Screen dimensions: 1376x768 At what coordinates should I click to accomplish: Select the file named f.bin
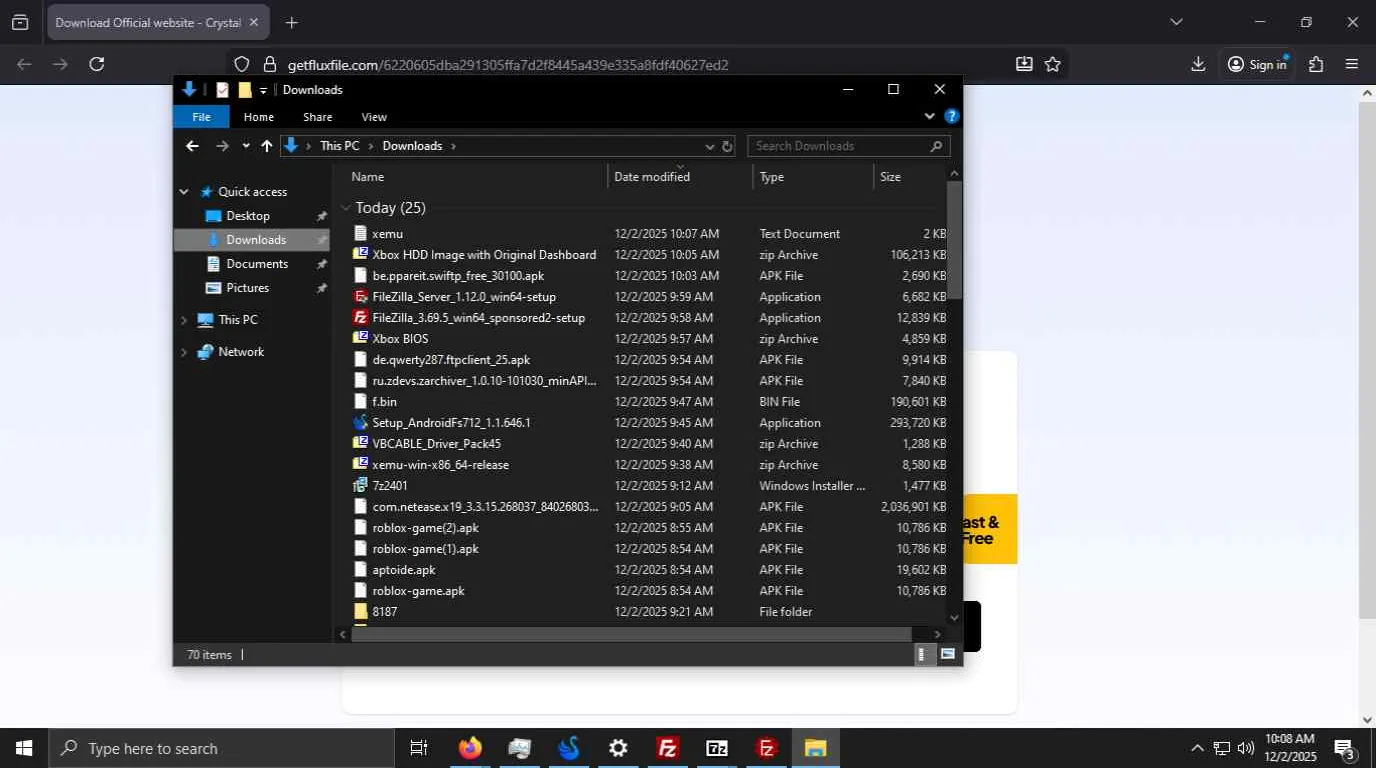coord(384,401)
